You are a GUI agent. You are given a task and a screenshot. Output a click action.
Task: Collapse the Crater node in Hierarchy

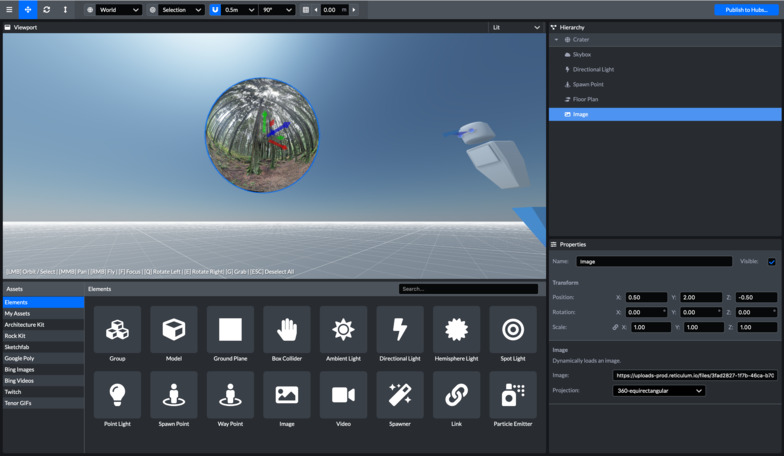[556, 40]
